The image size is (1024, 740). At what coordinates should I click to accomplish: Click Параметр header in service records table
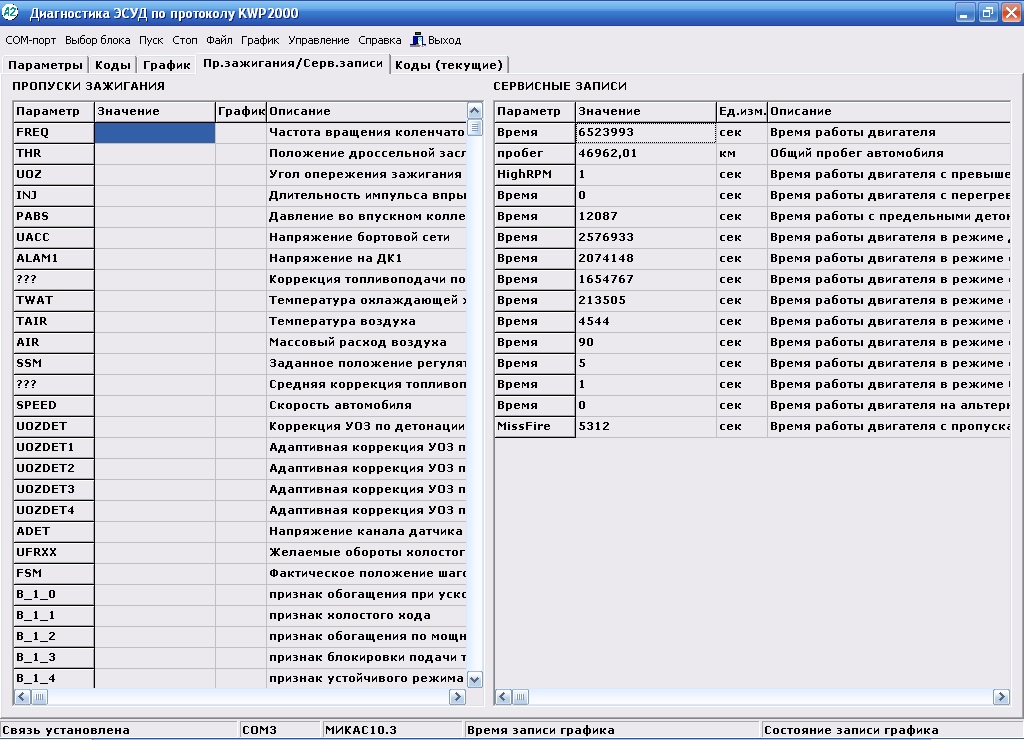(535, 111)
